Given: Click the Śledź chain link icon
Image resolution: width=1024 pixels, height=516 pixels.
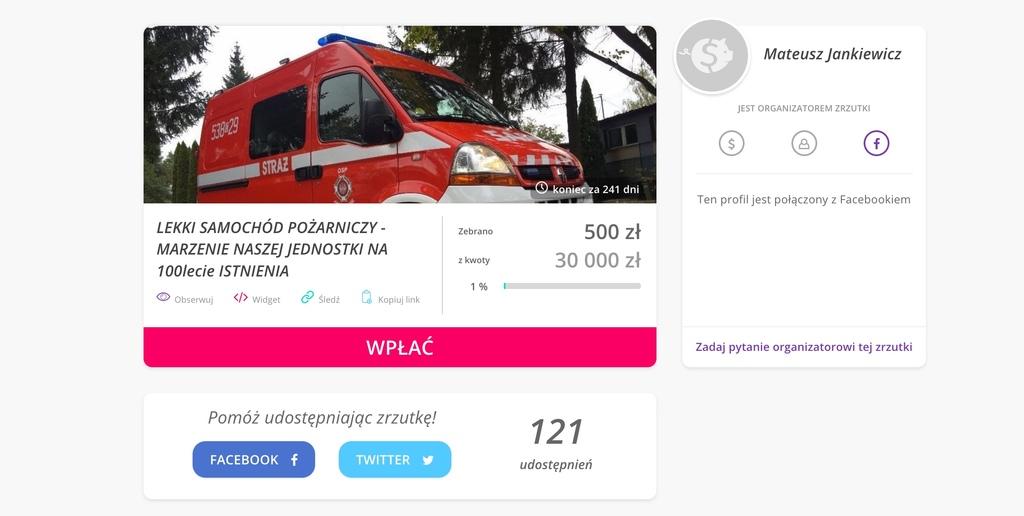Looking at the screenshot, I should 307,297.
